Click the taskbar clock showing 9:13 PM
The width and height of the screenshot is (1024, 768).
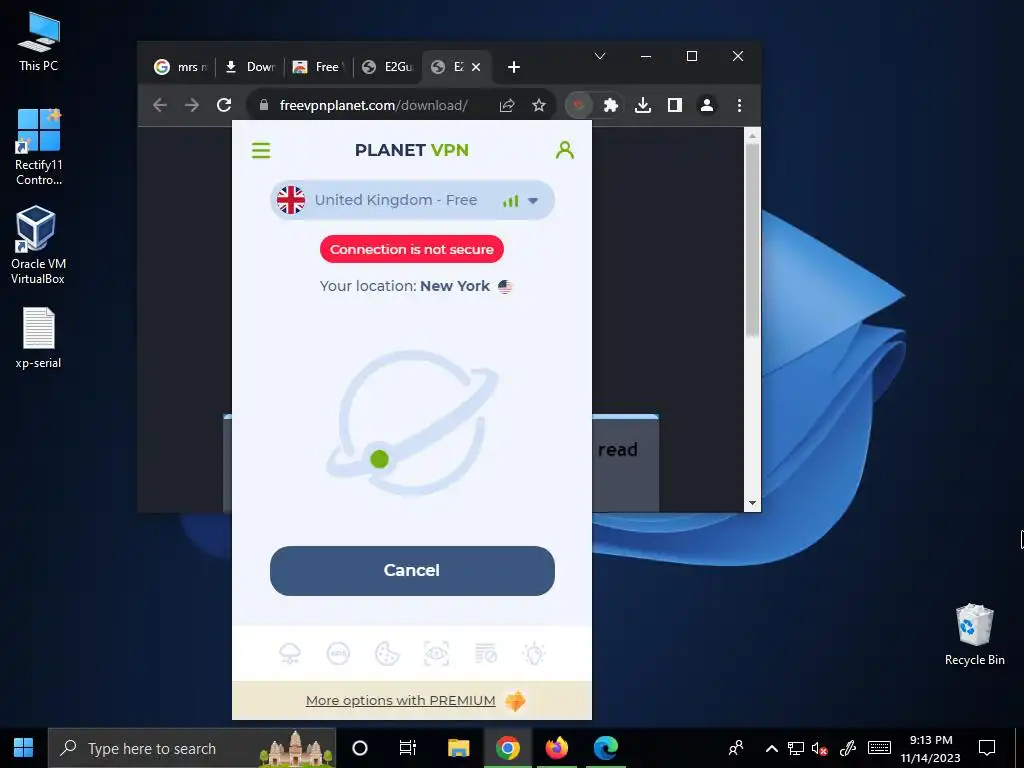pyautogui.click(x=931, y=748)
